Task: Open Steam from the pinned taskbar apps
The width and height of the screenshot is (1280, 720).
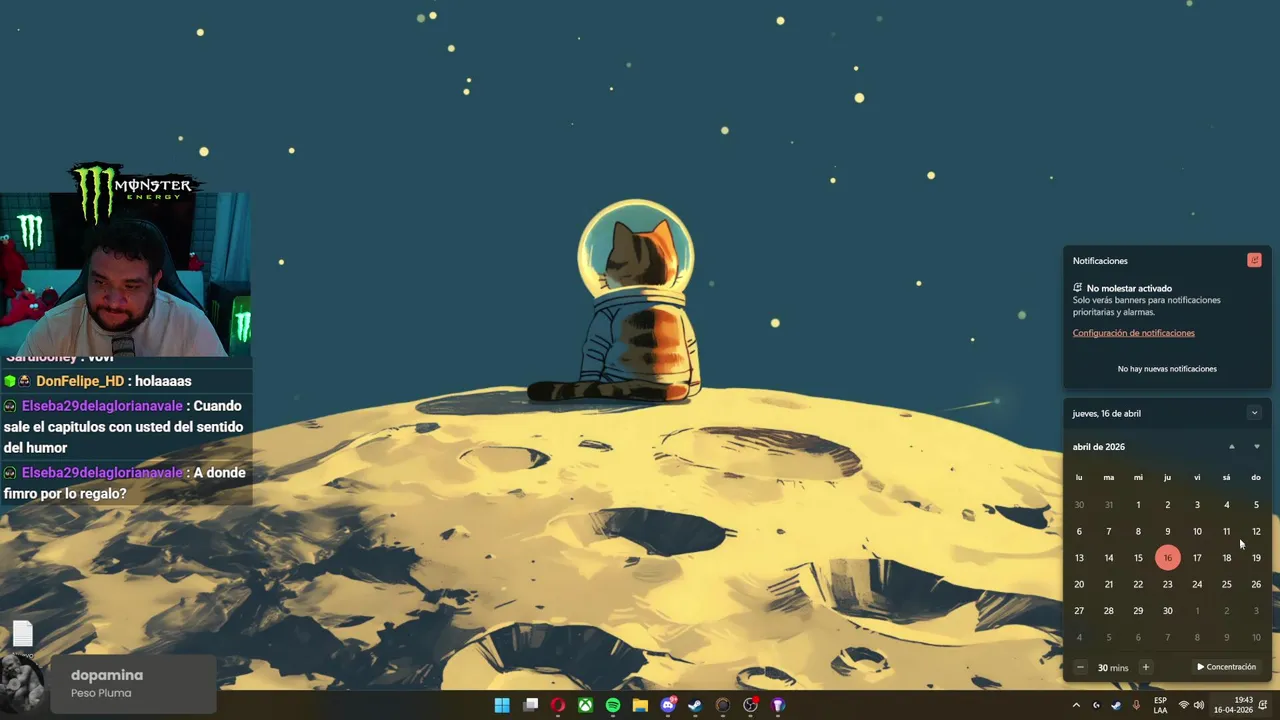Action: [695, 705]
